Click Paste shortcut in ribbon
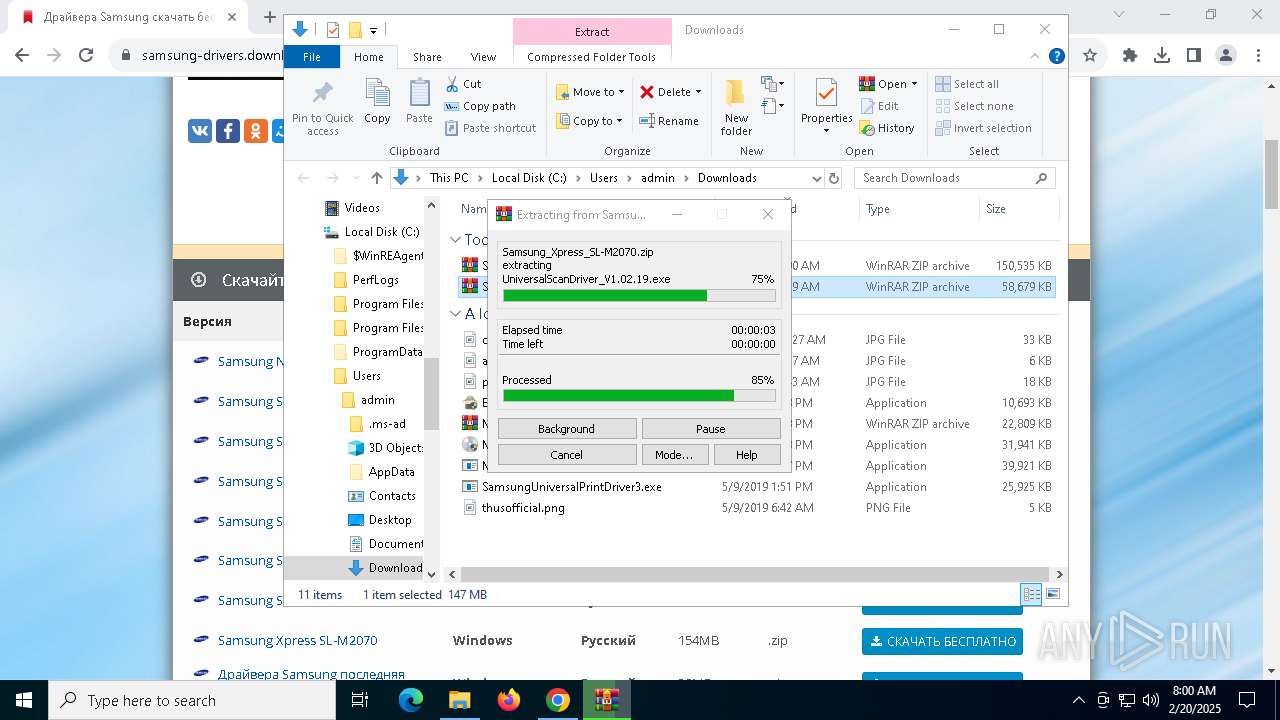 coord(491,128)
